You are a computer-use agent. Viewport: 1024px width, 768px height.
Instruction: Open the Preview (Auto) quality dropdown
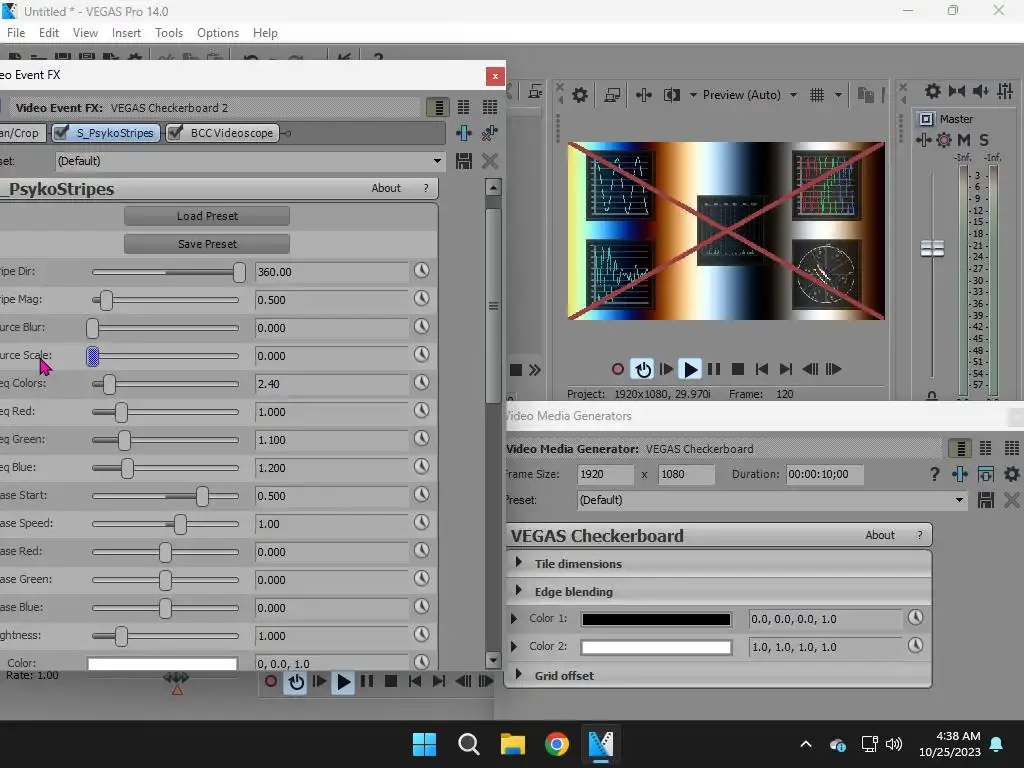click(x=793, y=95)
